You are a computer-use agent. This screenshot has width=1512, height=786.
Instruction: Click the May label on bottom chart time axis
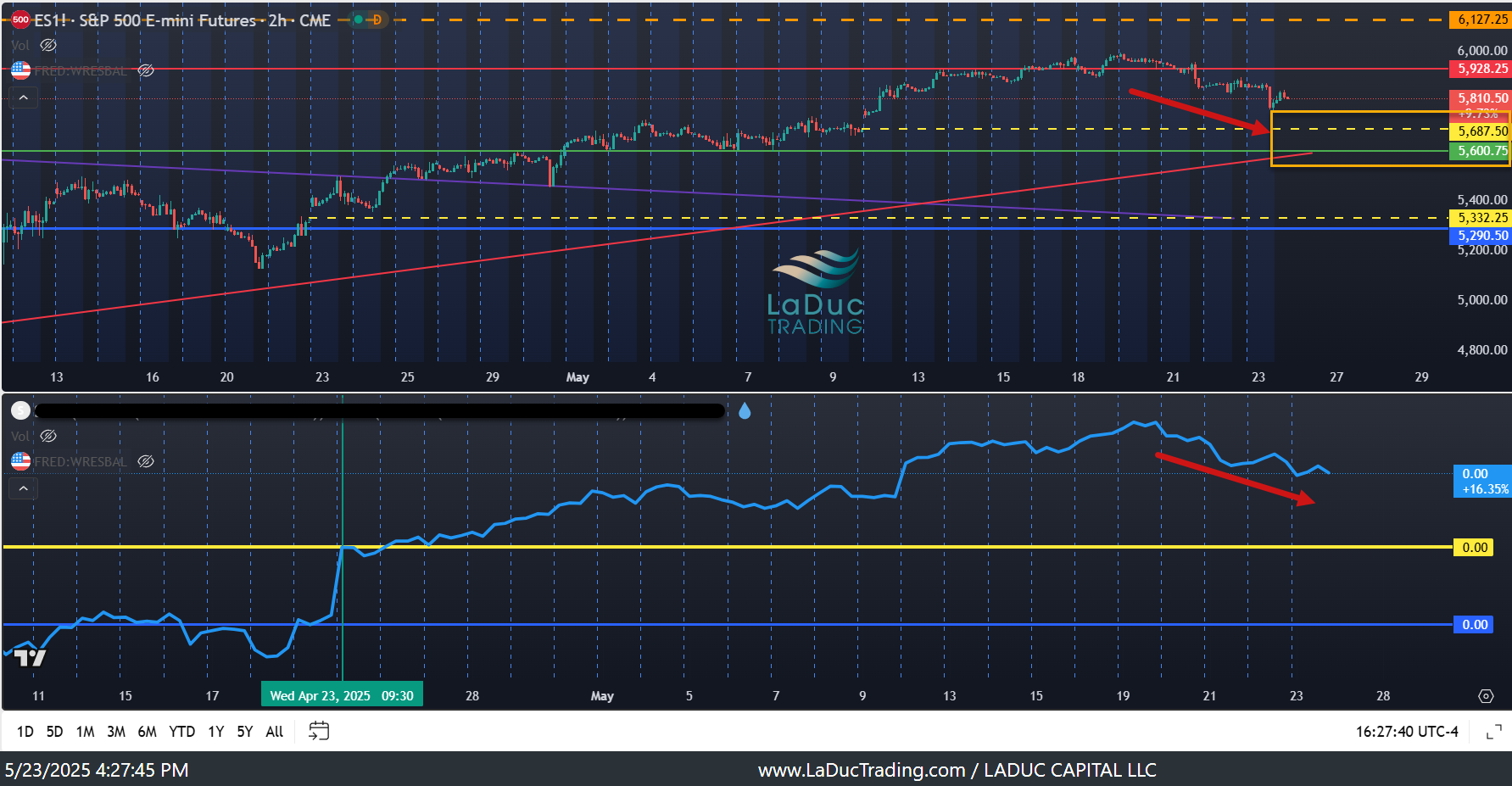(602, 696)
